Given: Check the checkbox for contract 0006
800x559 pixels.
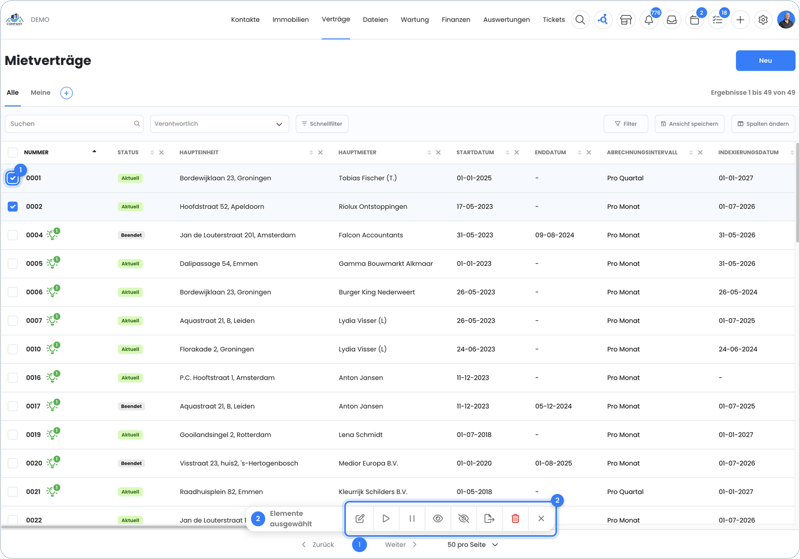Looking at the screenshot, I should [x=13, y=292].
